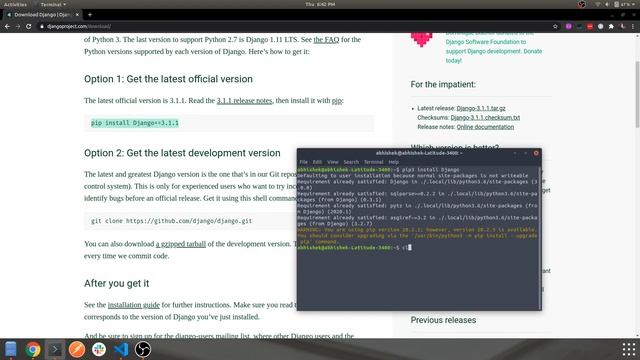Open the Activities overview
The width and height of the screenshot is (640, 360).
click(15, 4)
